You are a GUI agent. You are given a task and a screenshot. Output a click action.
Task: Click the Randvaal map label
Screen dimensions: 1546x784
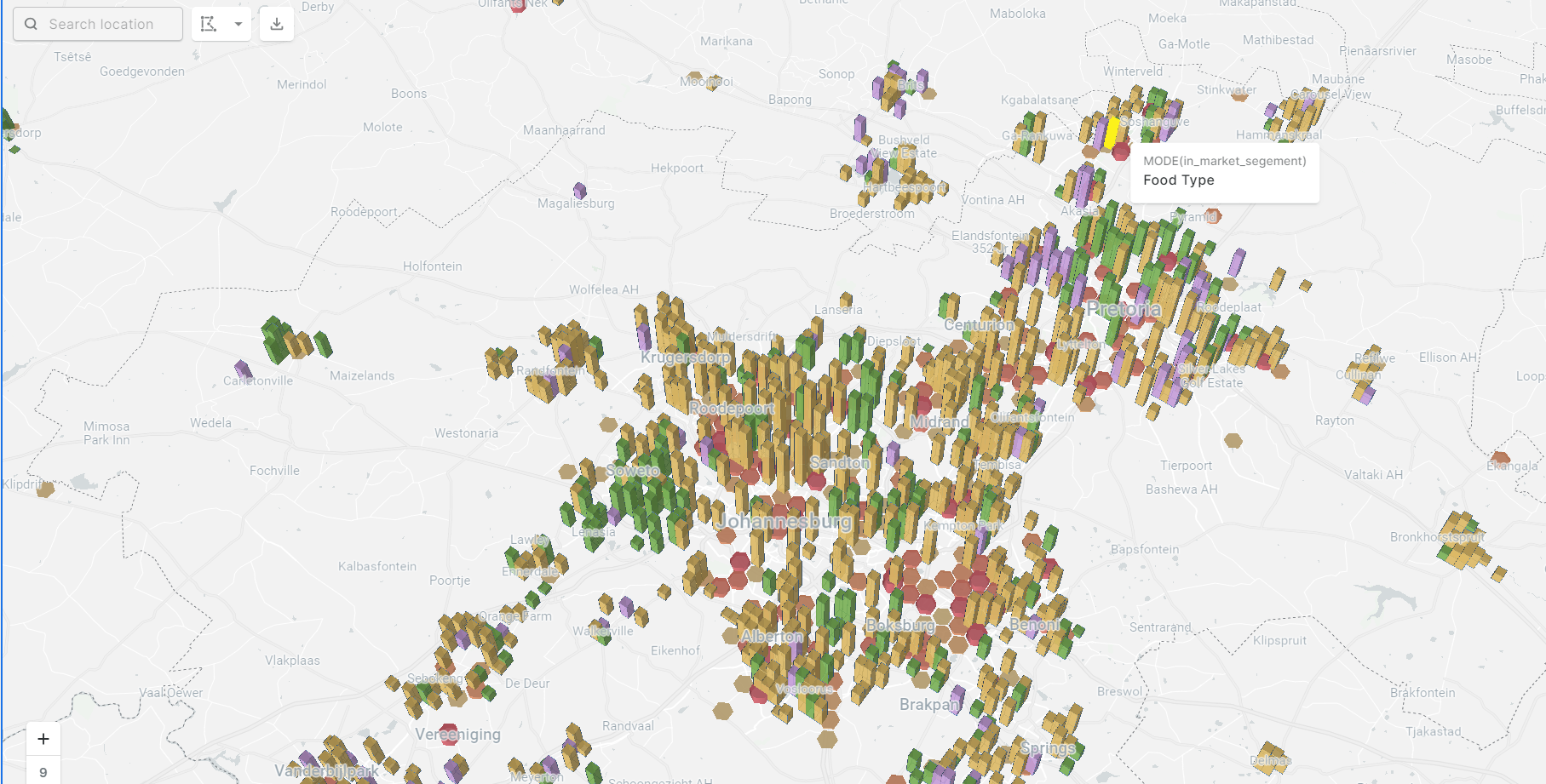pyautogui.click(x=628, y=726)
